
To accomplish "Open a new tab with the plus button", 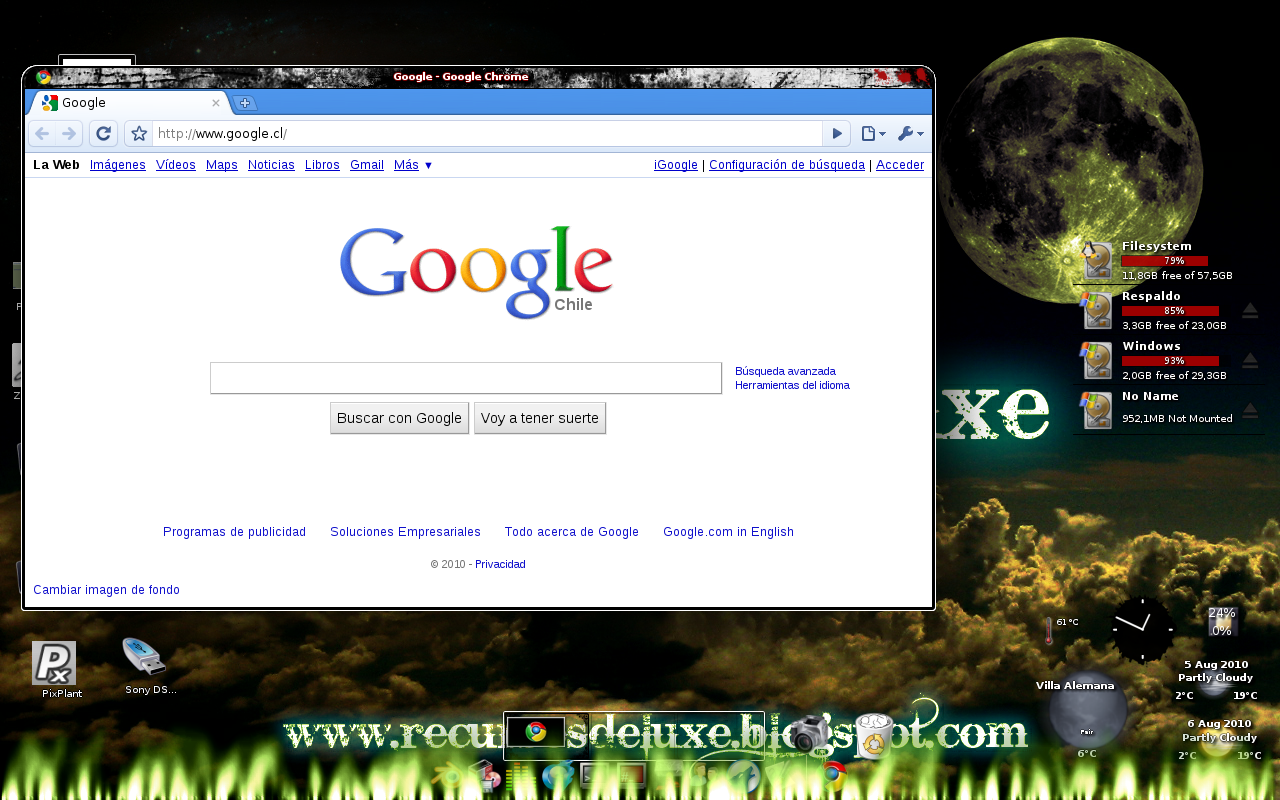I will click(245, 103).
